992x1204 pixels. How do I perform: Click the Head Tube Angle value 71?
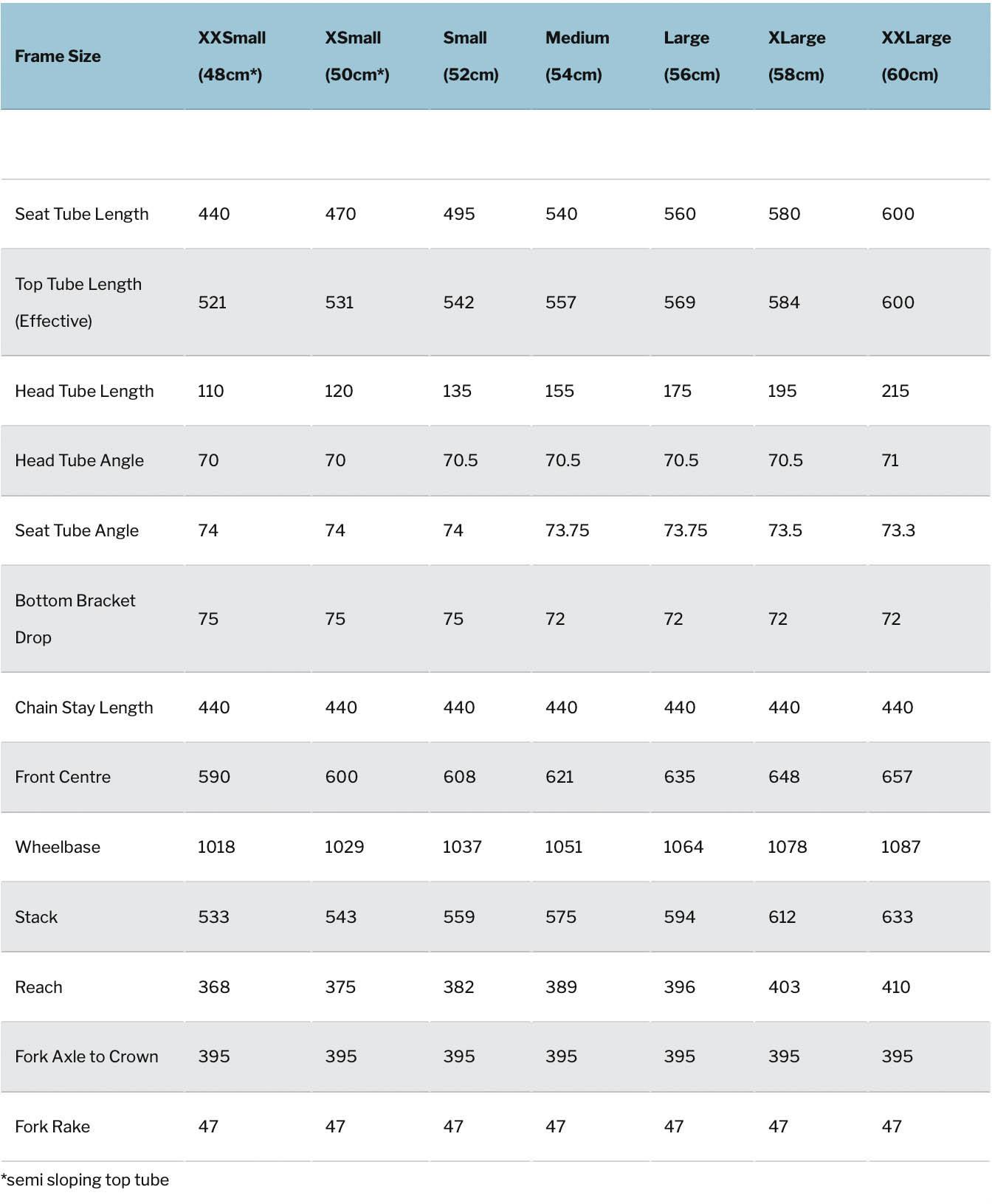890,460
